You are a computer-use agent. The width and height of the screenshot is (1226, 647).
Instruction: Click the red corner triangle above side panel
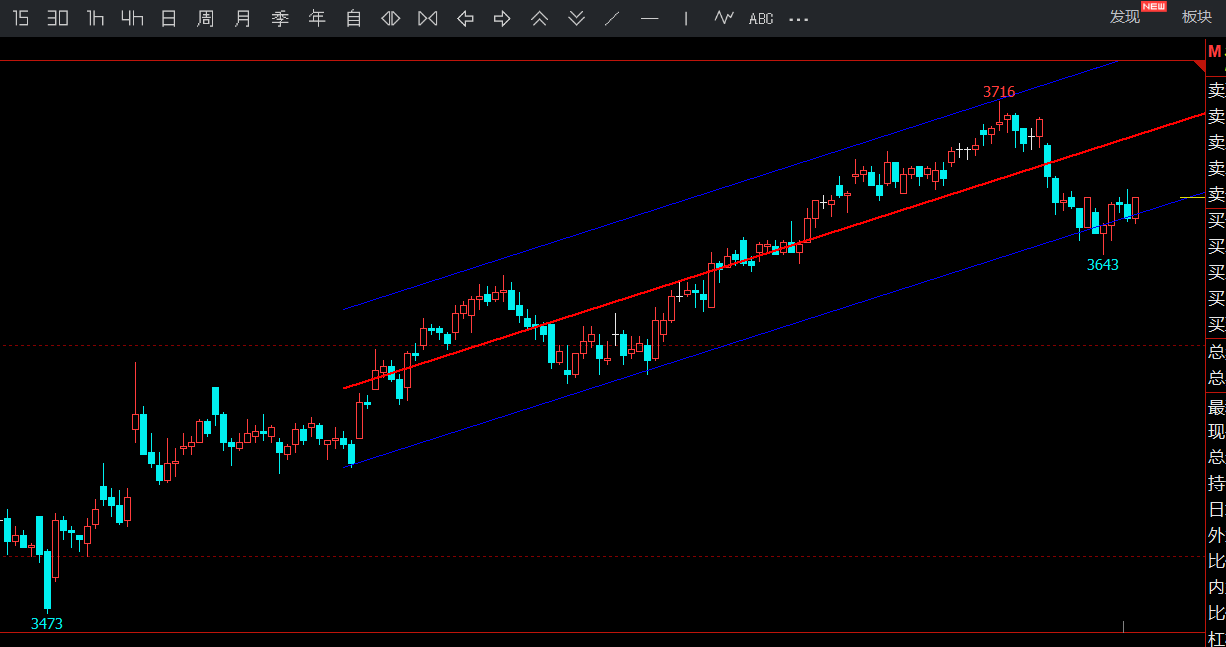pos(1200,66)
